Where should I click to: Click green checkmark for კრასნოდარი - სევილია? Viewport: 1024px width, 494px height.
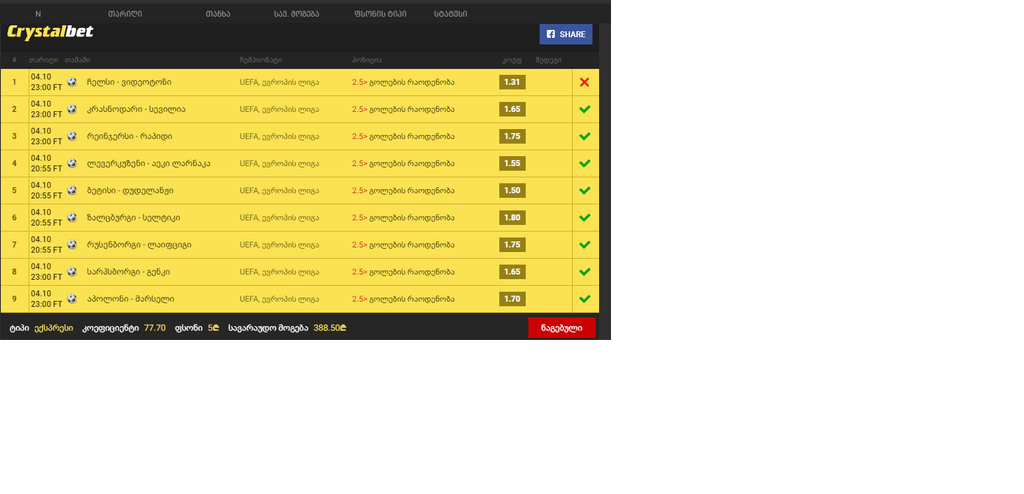584,109
